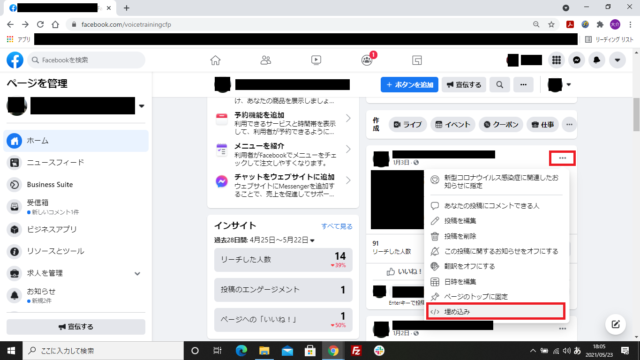Select 埋め込み menu item

(x=496, y=311)
